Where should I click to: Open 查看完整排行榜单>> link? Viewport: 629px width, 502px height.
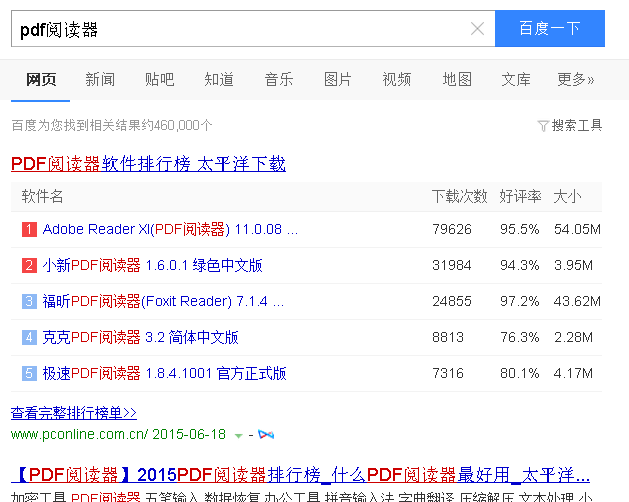74,413
